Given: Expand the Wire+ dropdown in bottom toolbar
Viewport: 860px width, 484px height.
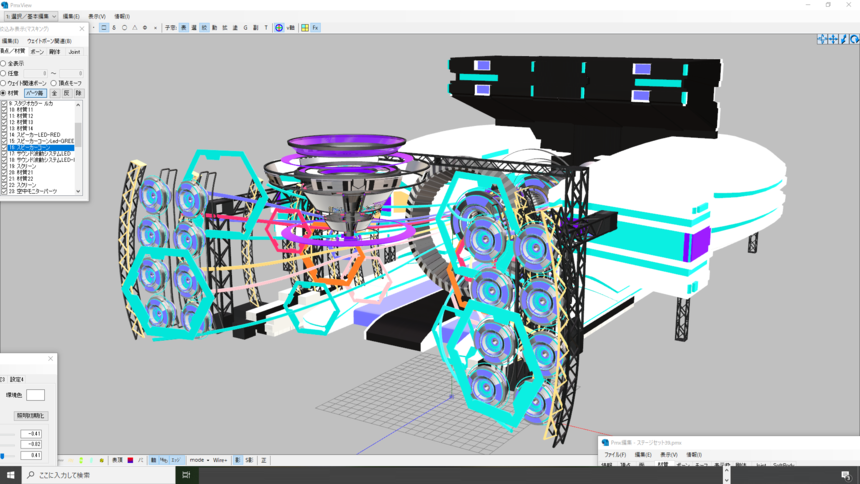Looking at the screenshot, I should 220,460.
